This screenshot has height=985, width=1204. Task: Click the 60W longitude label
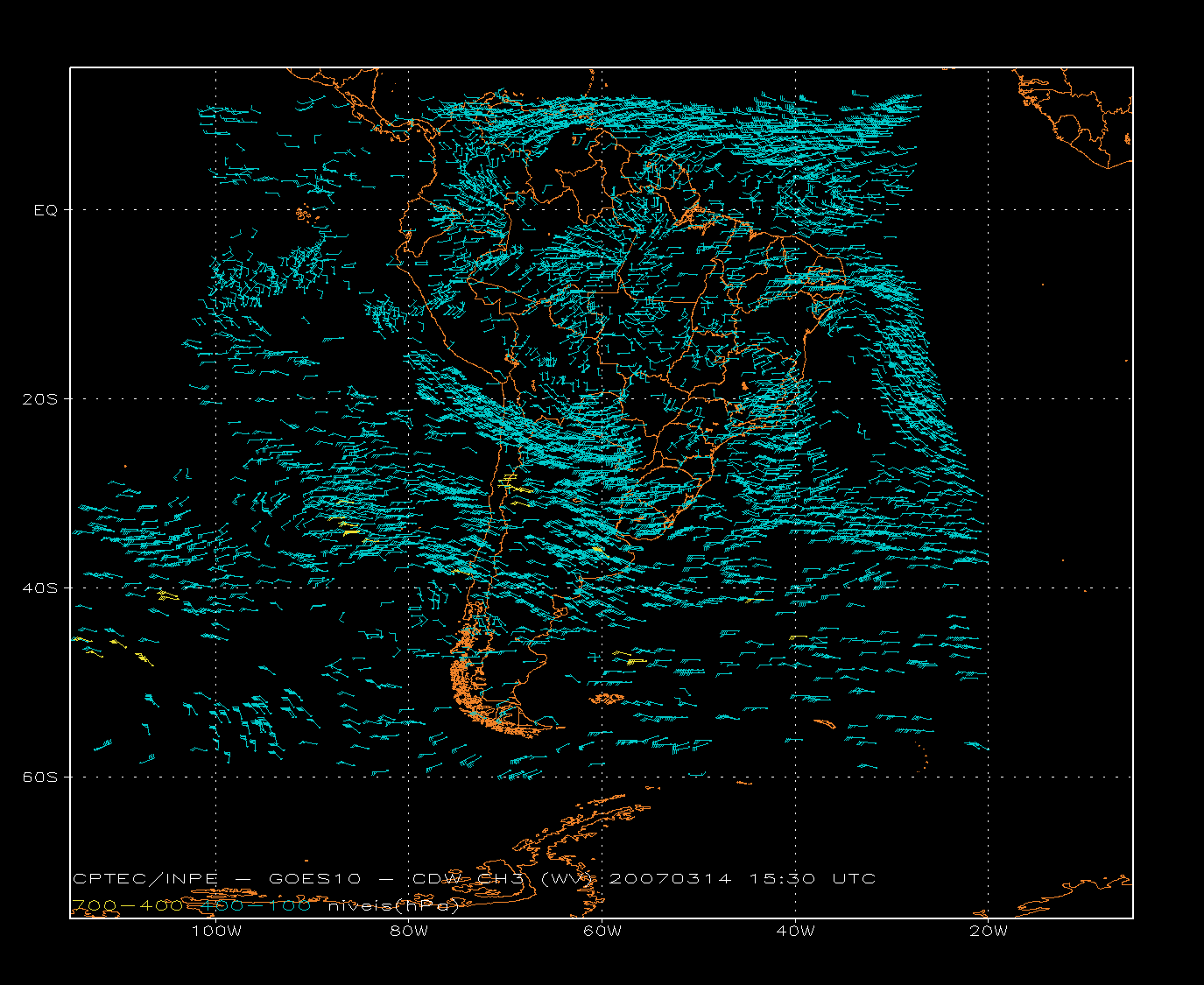[x=602, y=931]
